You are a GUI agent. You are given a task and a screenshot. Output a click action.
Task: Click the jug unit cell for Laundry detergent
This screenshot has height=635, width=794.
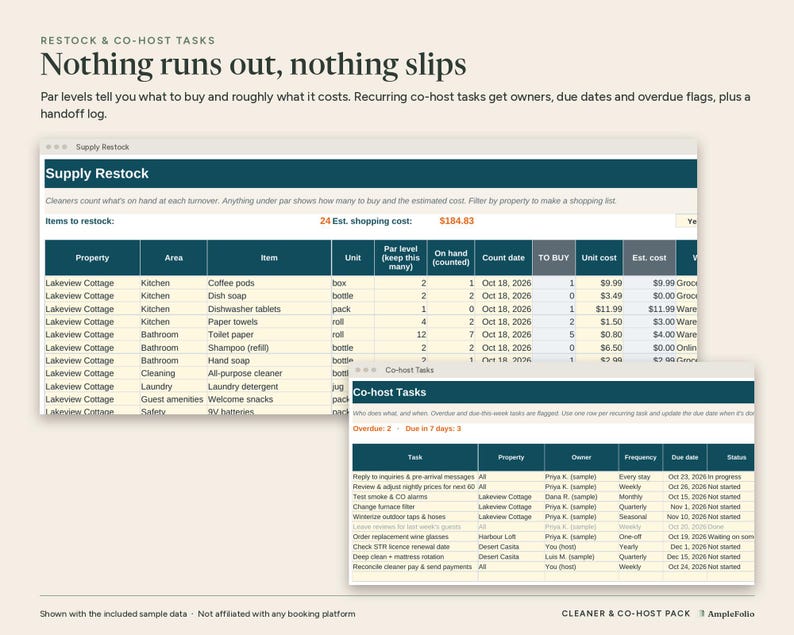pos(338,386)
